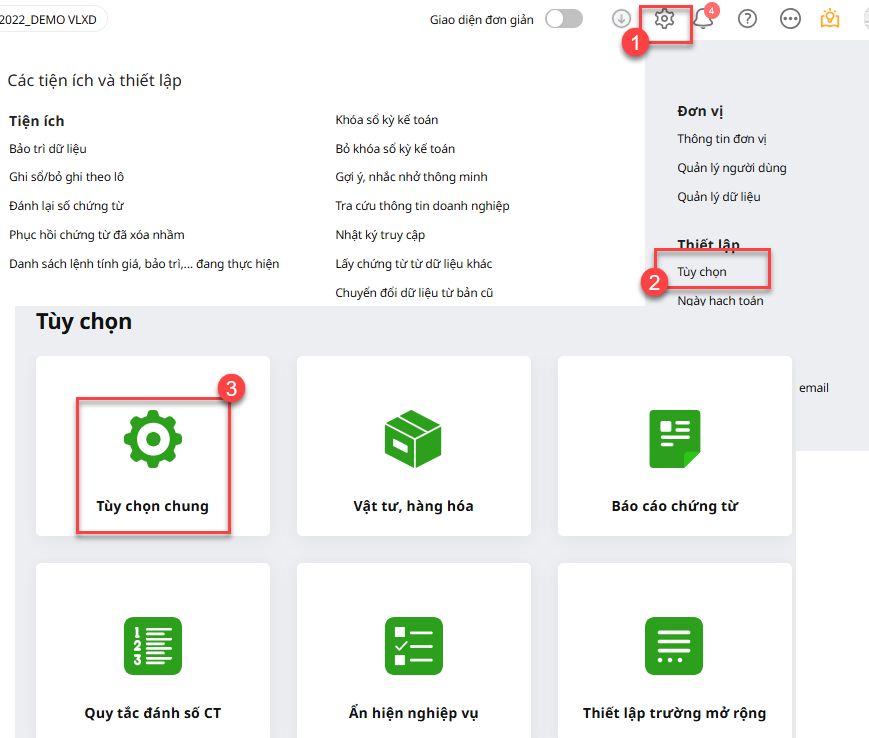The image size is (869, 738).
Task: Toggle the Giao diện đơn giản switch
Action: (564, 19)
